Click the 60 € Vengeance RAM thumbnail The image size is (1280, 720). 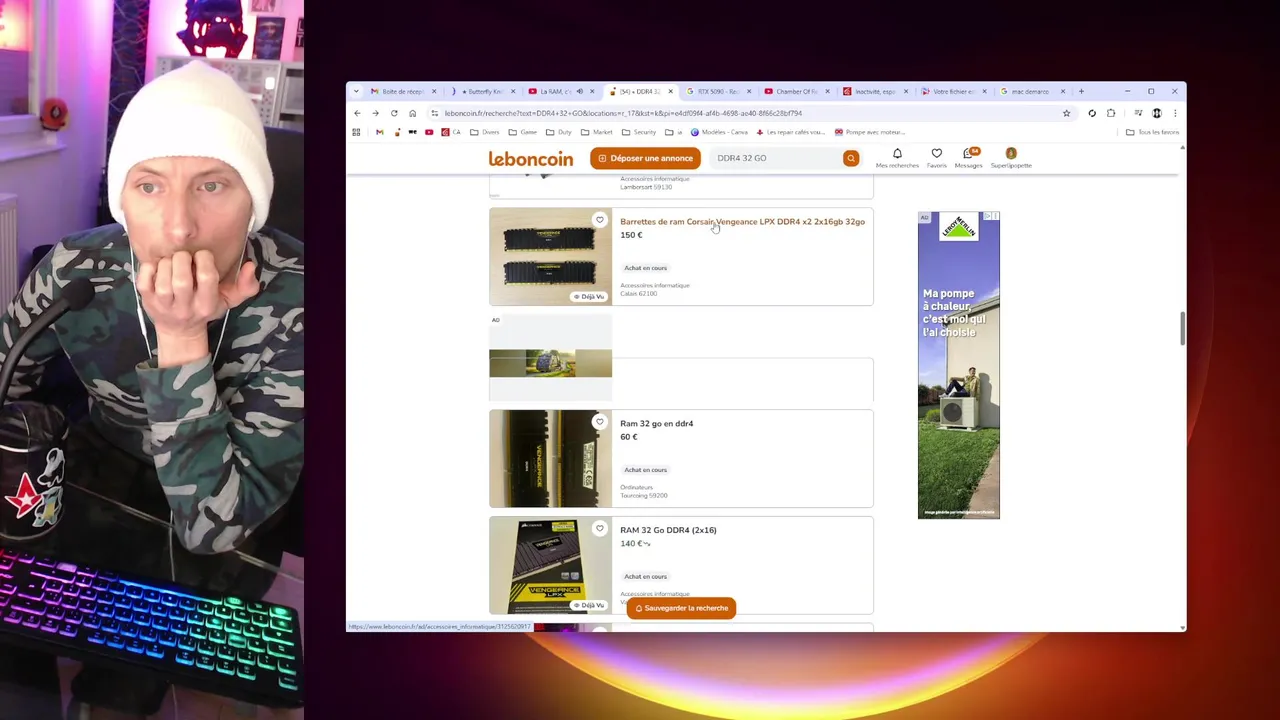[550, 458]
